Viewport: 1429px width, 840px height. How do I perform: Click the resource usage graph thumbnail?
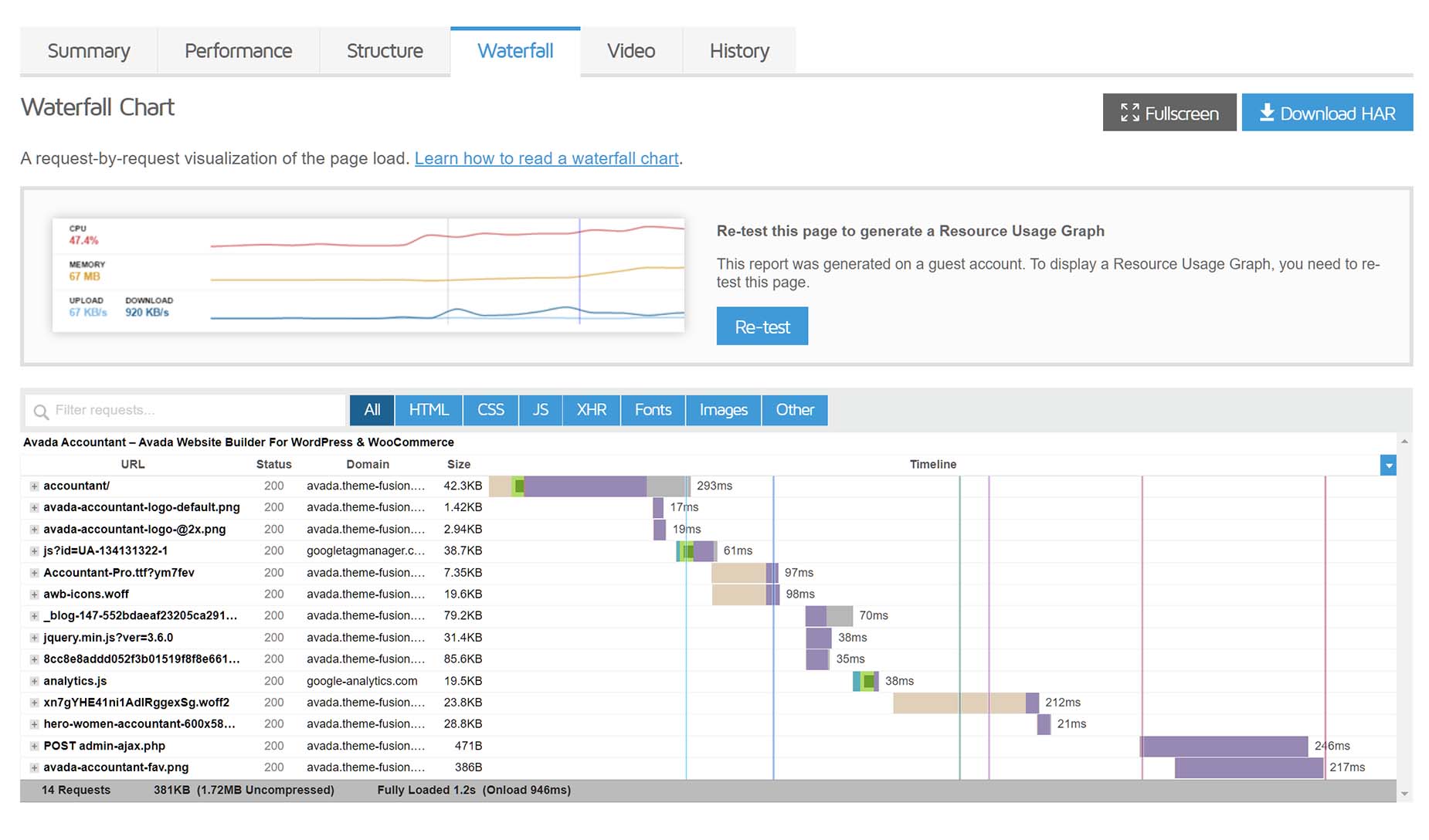(368, 275)
